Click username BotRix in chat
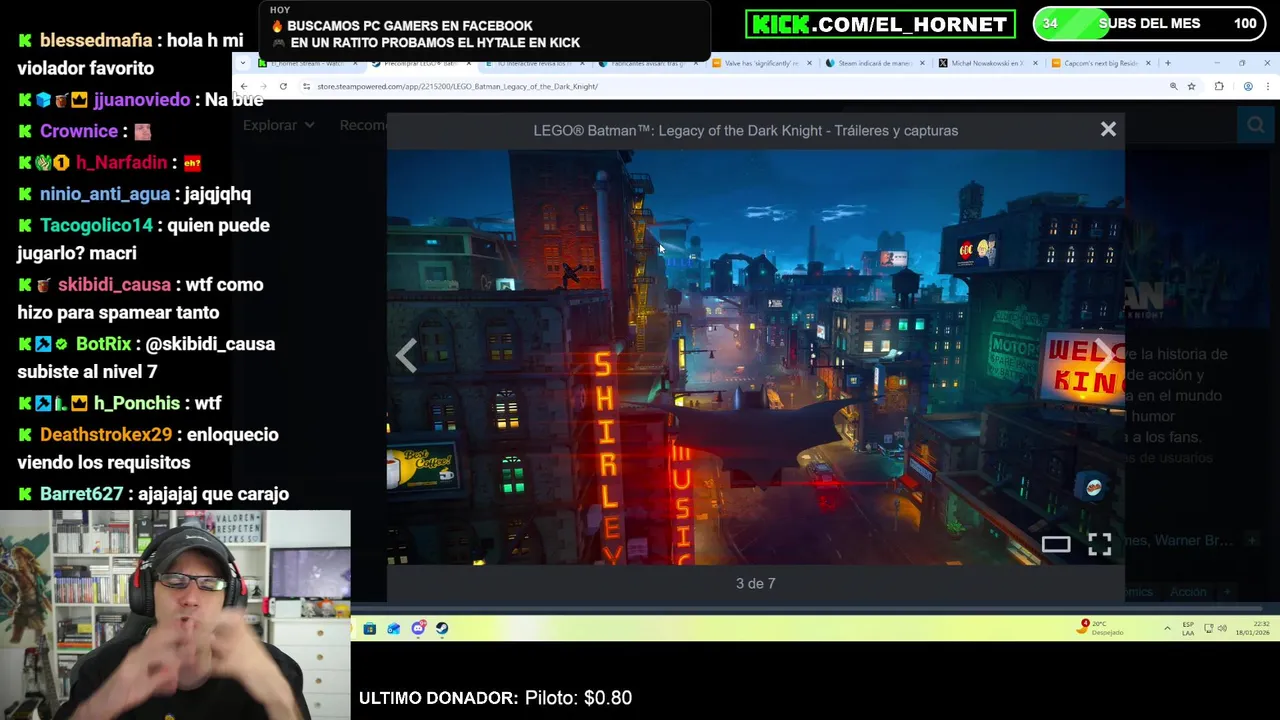Image resolution: width=1280 pixels, height=720 pixels. [104, 343]
